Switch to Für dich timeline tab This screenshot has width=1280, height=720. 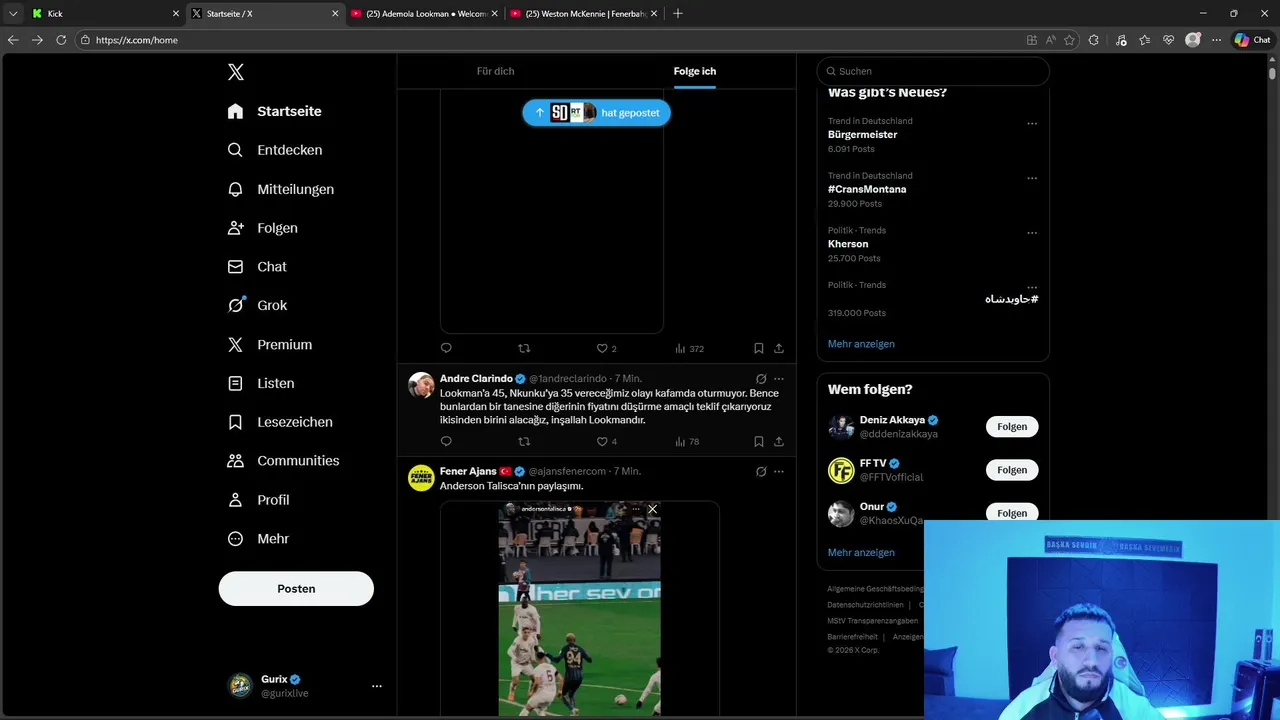pos(495,71)
